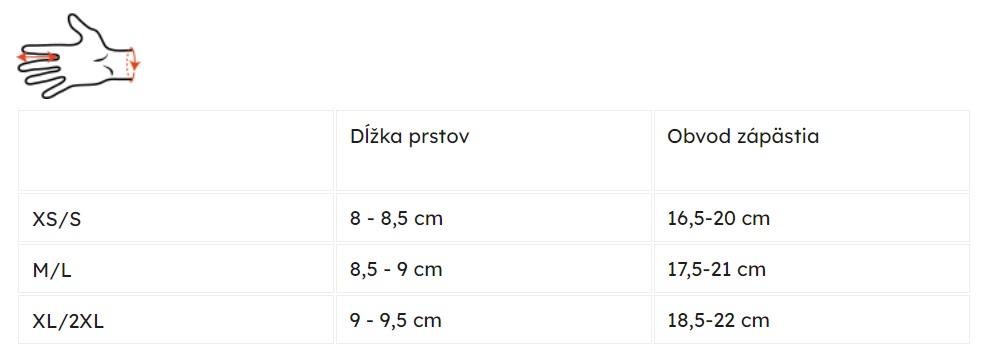Click the red finger length arrow
989x361 pixels.
point(37,57)
